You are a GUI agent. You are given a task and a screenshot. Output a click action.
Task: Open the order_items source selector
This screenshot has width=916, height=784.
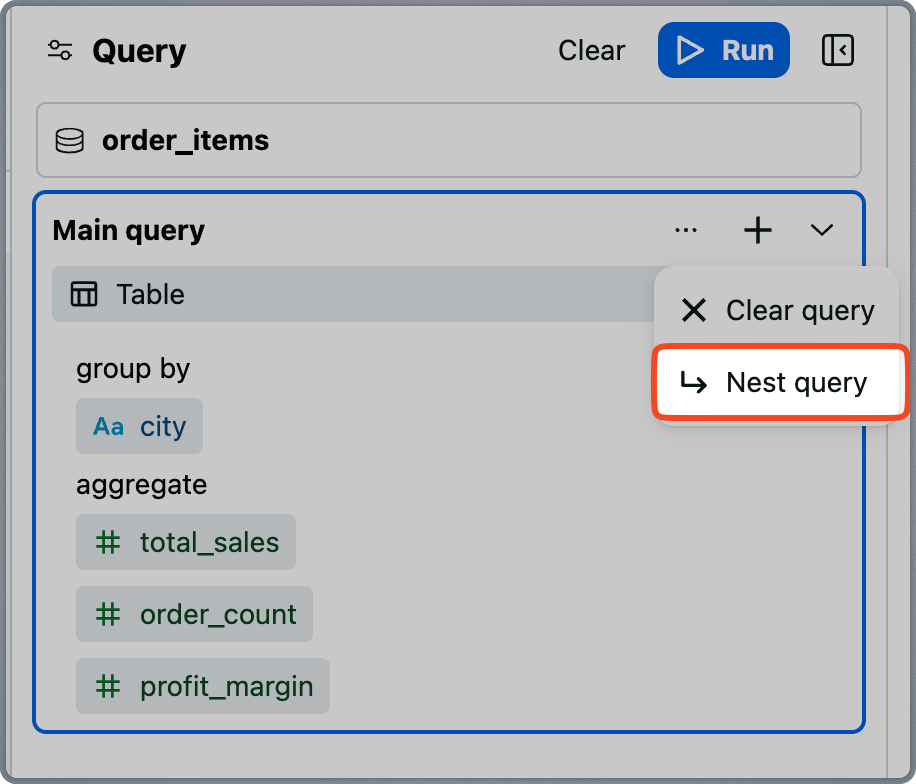coord(448,141)
